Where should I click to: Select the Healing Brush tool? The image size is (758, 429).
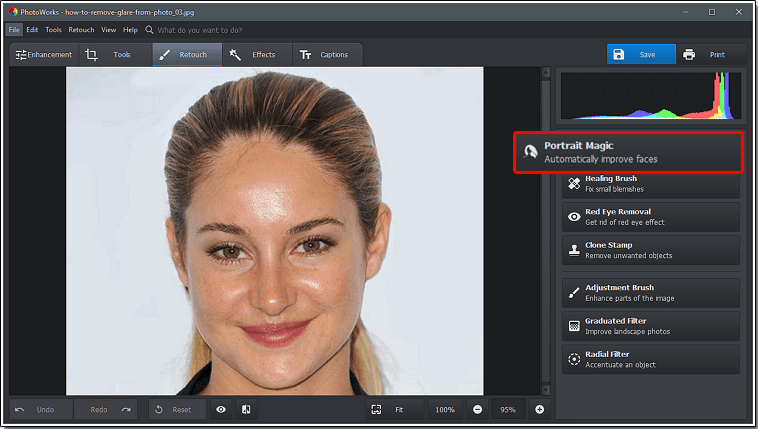pyautogui.click(x=651, y=184)
